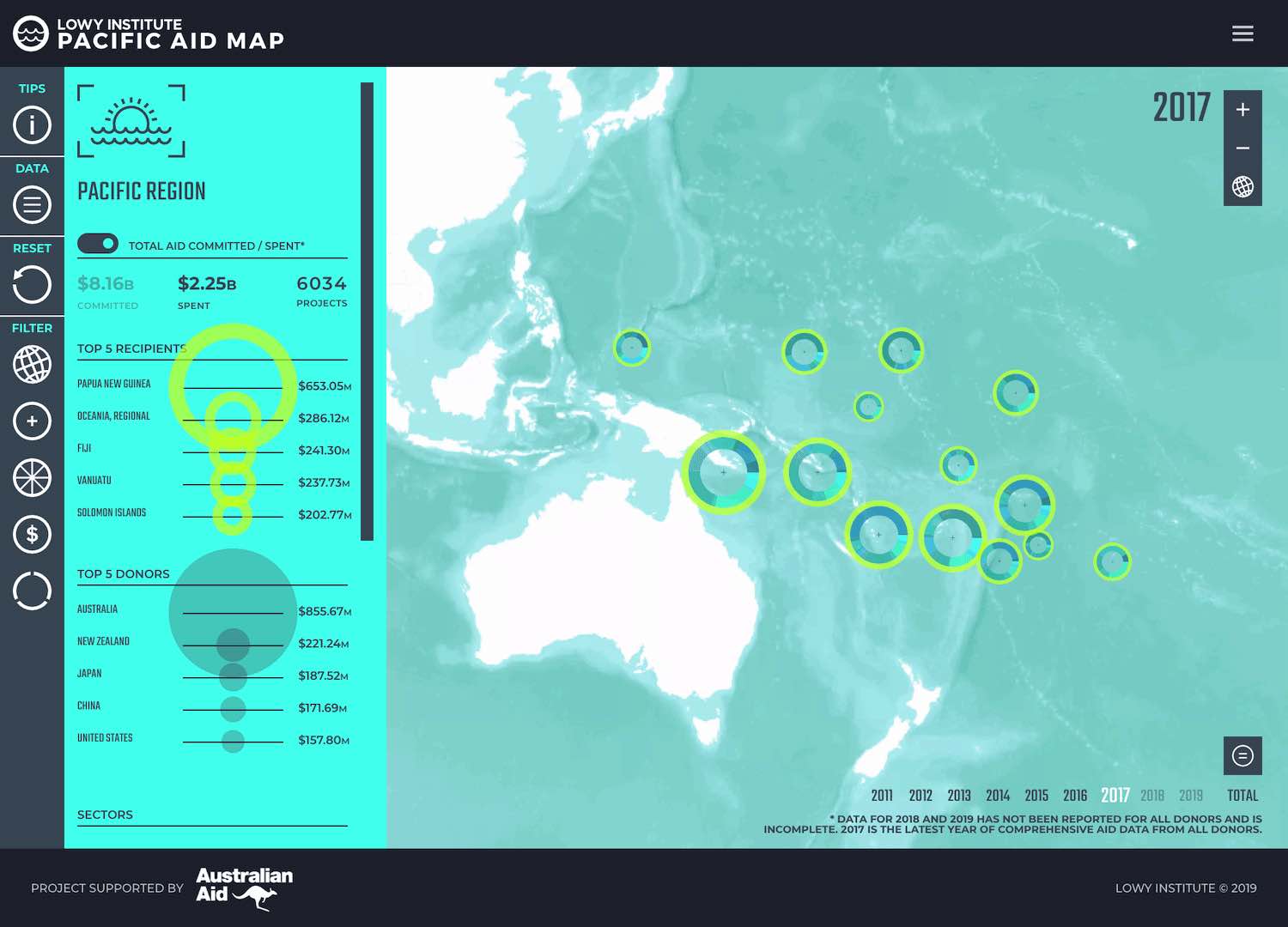Select TOTAL on the year timeline
Image resolution: width=1288 pixels, height=927 pixels.
(x=1242, y=796)
